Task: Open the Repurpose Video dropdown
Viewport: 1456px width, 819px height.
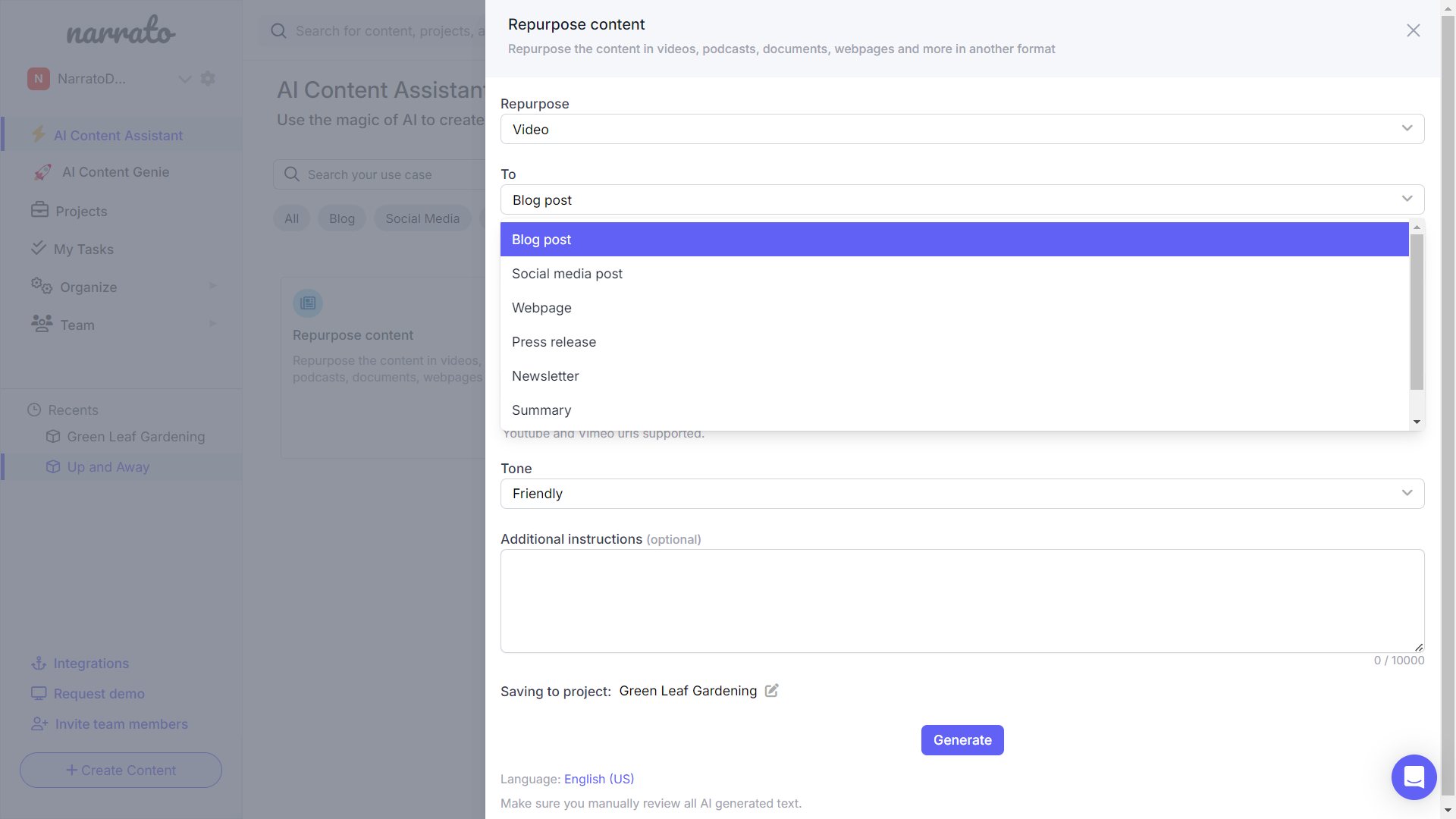Action: [962, 130]
